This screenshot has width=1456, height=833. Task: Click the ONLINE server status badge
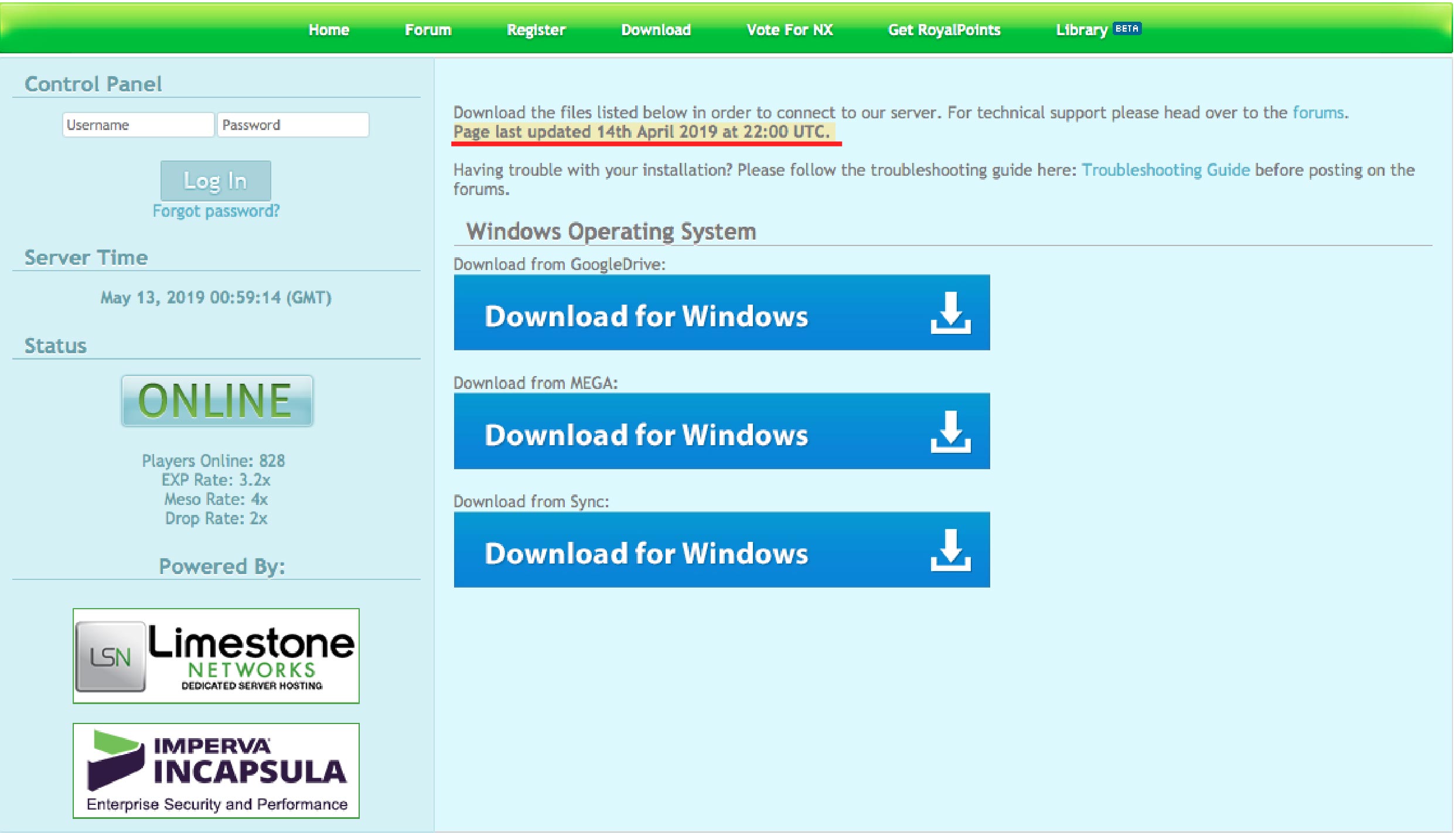pyautogui.click(x=217, y=401)
